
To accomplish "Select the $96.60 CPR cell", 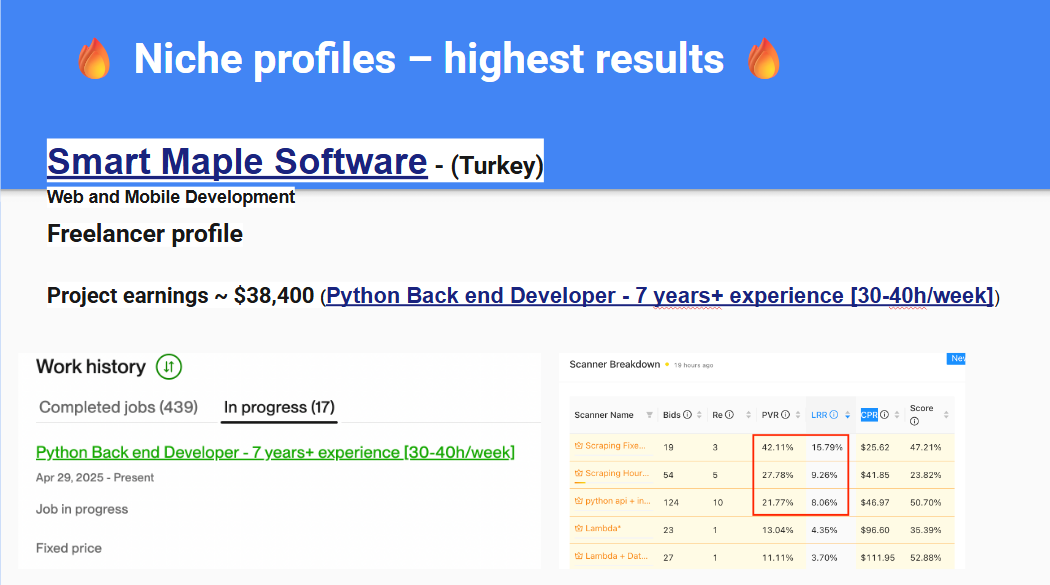I will (x=875, y=529).
